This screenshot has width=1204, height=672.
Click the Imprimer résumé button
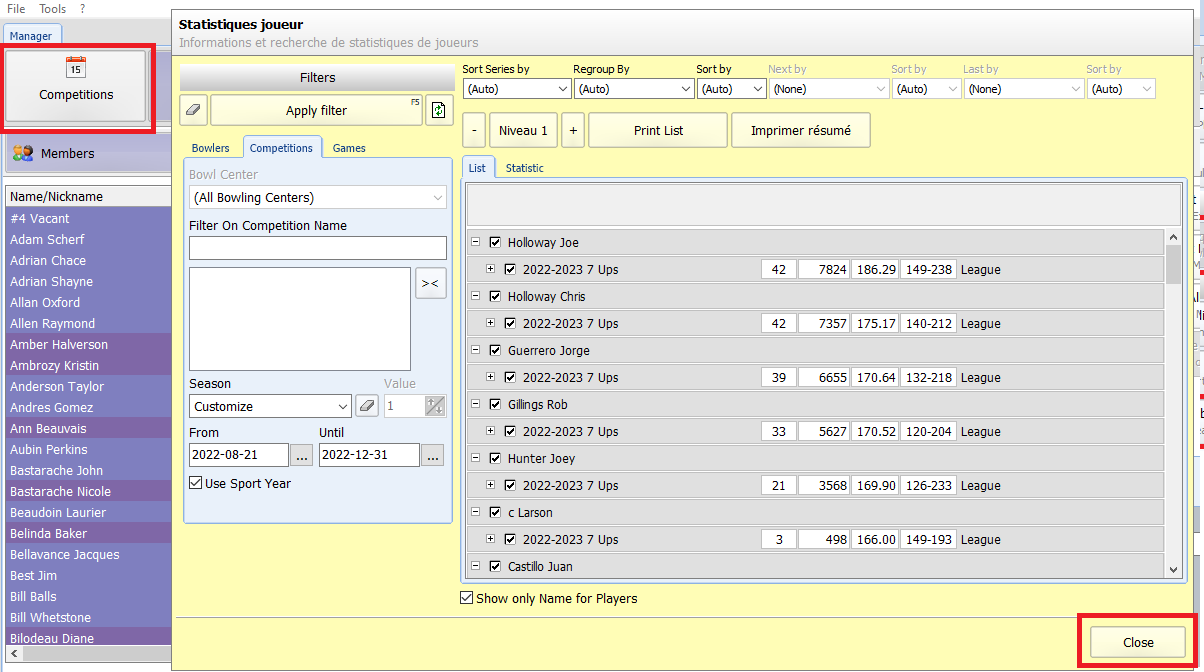[x=801, y=130]
